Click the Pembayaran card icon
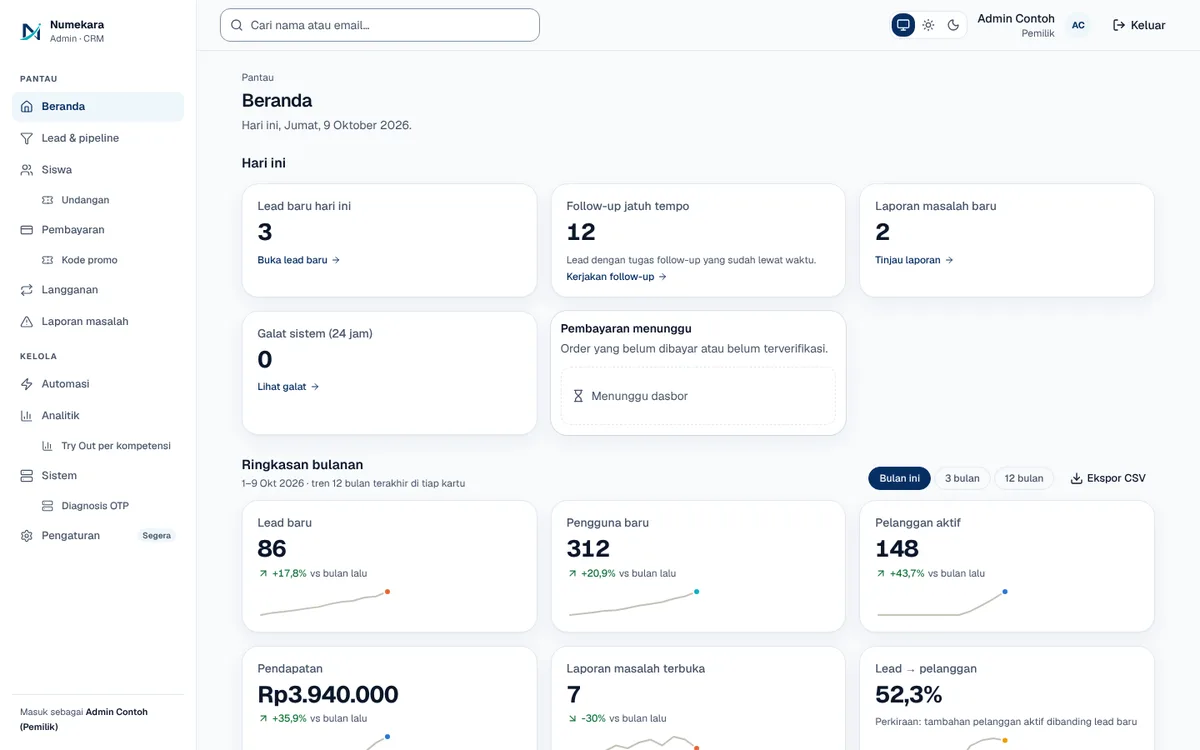Image resolution: width=1200 pixels, height=750 pixels. coord(27,230)
